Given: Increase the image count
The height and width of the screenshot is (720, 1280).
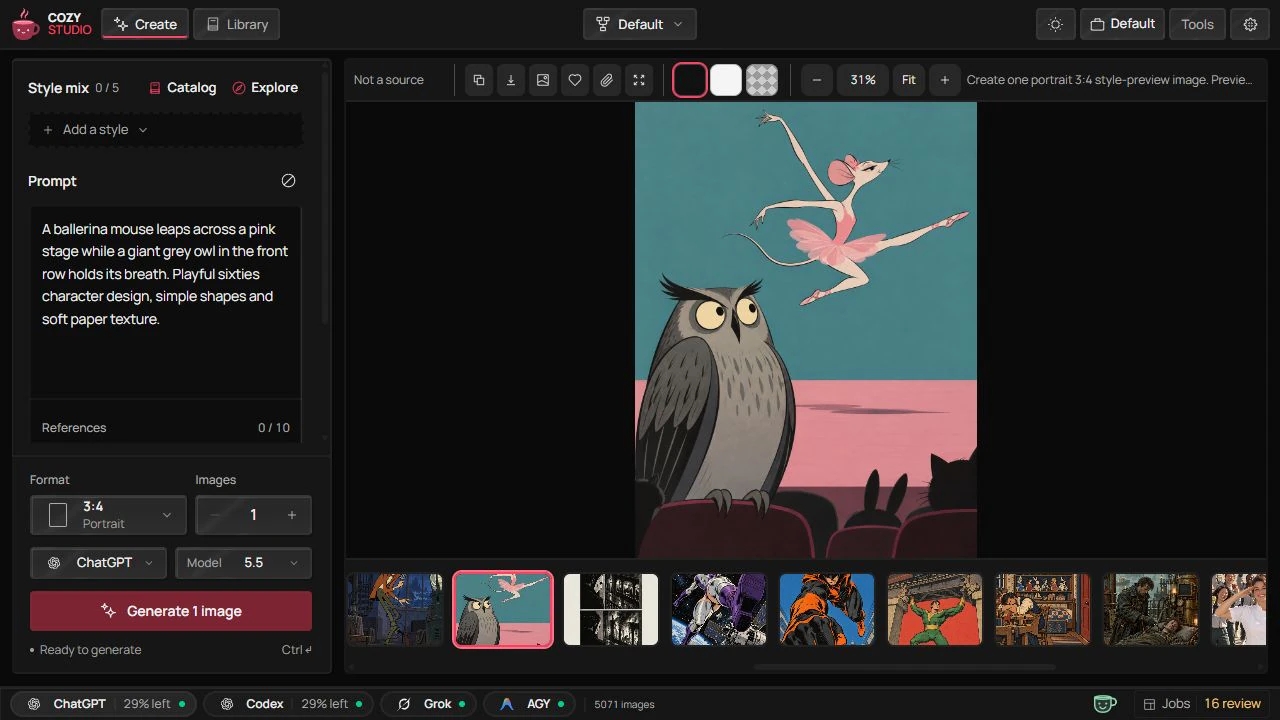Looking at the screenshot, I should (x=292, y=515).
